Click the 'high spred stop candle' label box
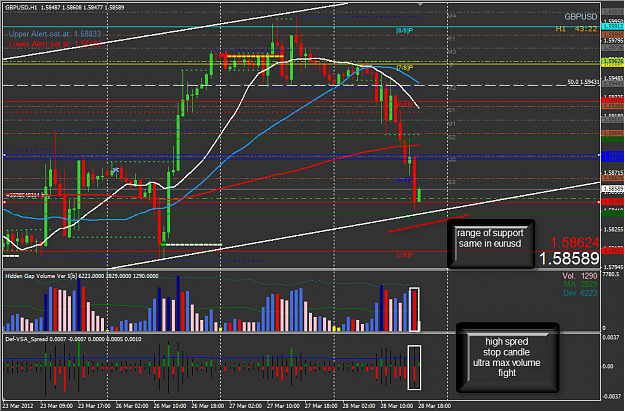 click(x=507, y=357)
